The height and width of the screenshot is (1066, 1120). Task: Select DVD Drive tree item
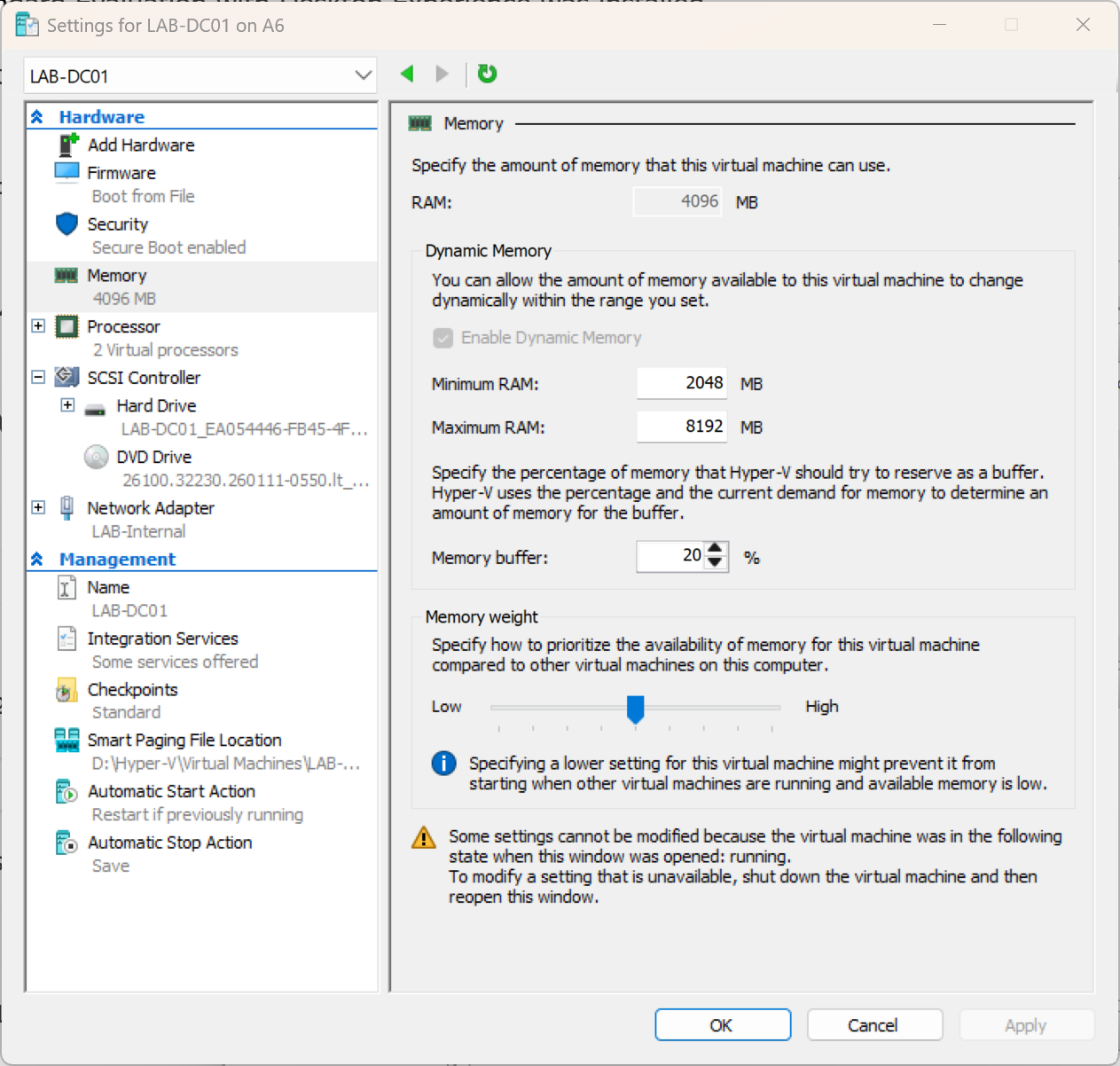point(153,457)
